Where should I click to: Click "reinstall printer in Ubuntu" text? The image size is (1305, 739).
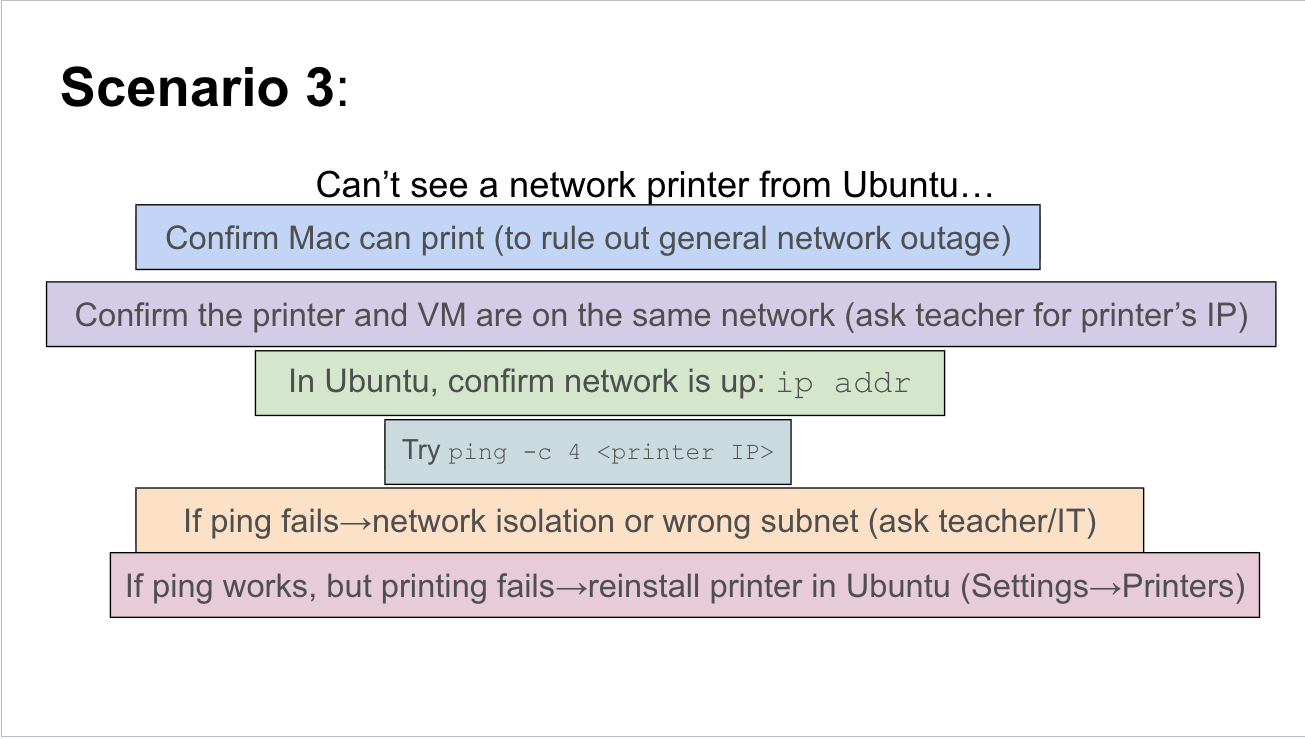(x=770, y=586)
